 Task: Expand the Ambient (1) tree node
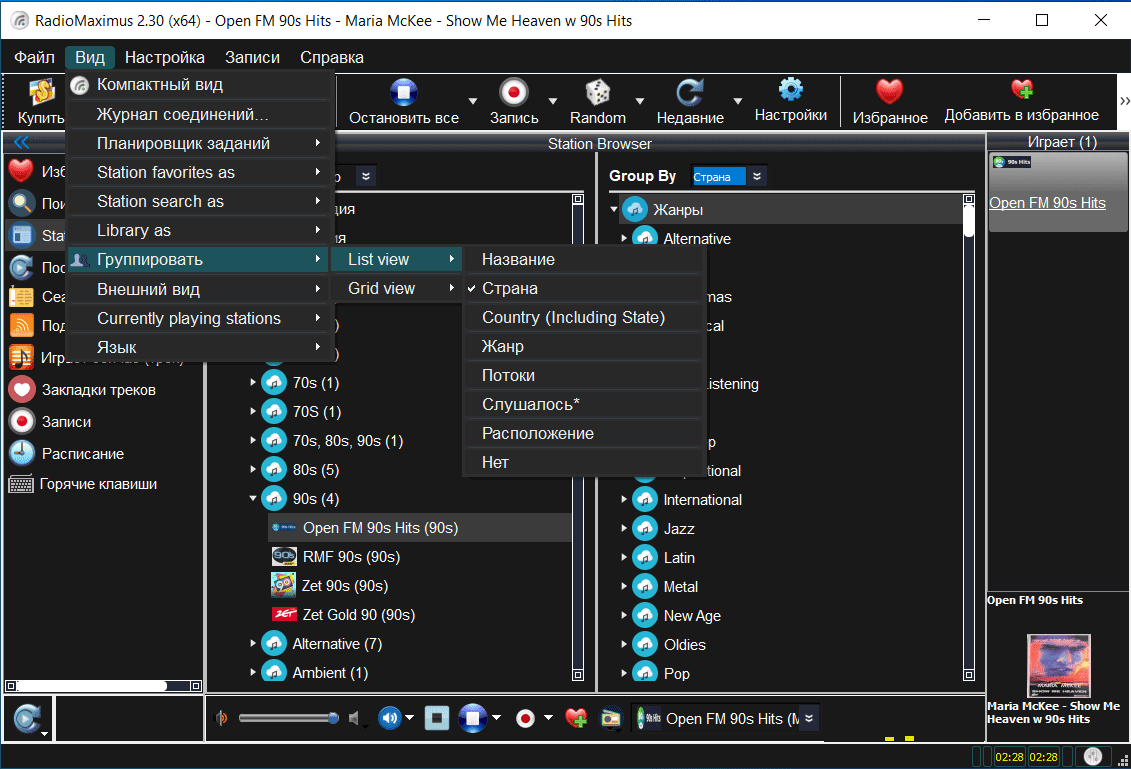(x=253, y=672)
